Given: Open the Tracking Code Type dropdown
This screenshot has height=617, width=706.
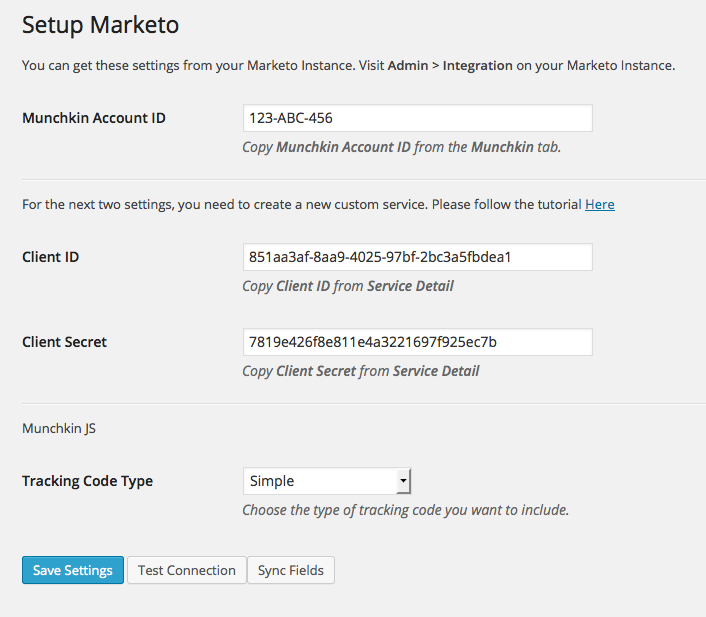Looking at the screenshot, I should click(327, 481).
